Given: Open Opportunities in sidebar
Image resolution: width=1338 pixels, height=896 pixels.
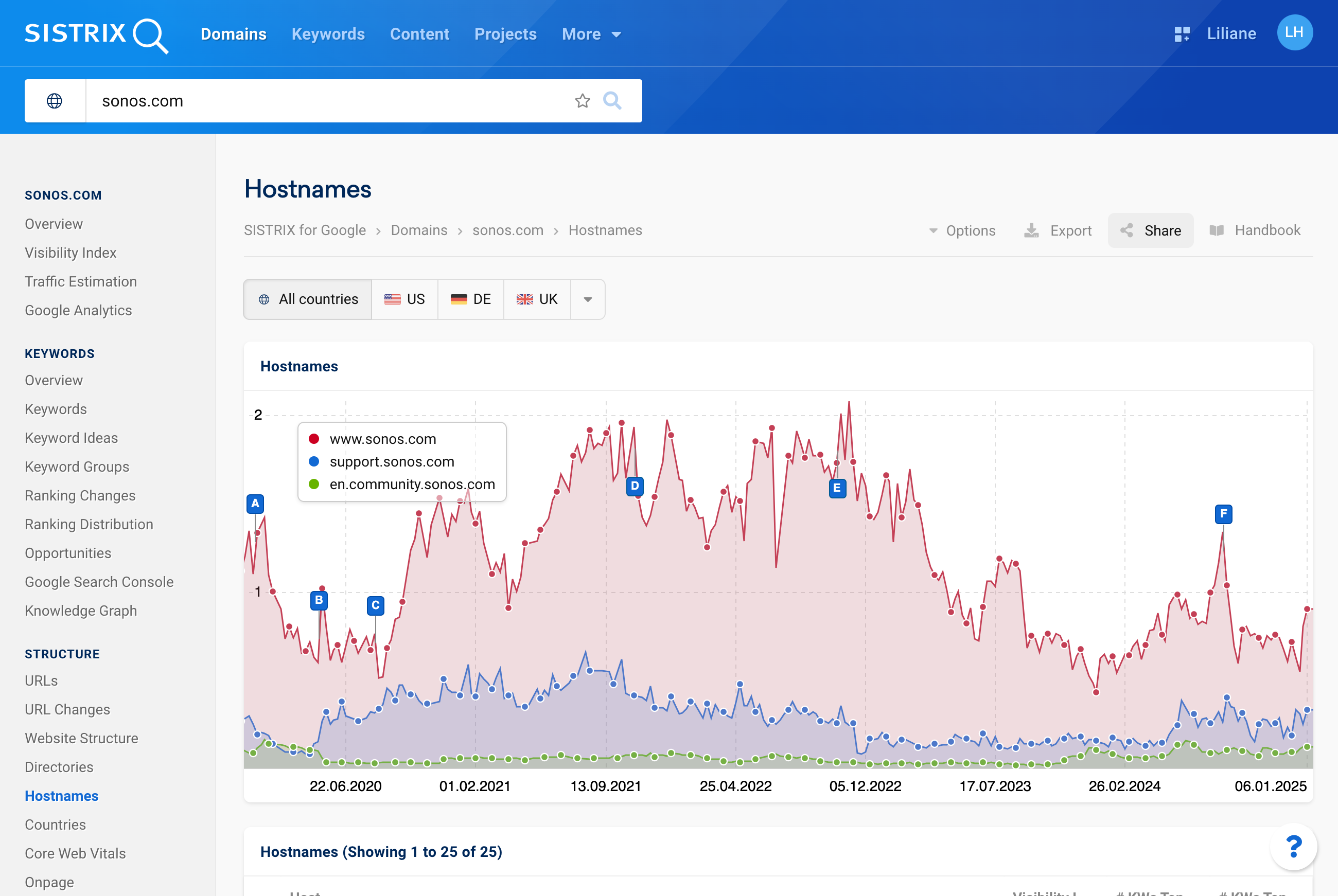Looking at the screenshot, I should (x=68, y=553).
